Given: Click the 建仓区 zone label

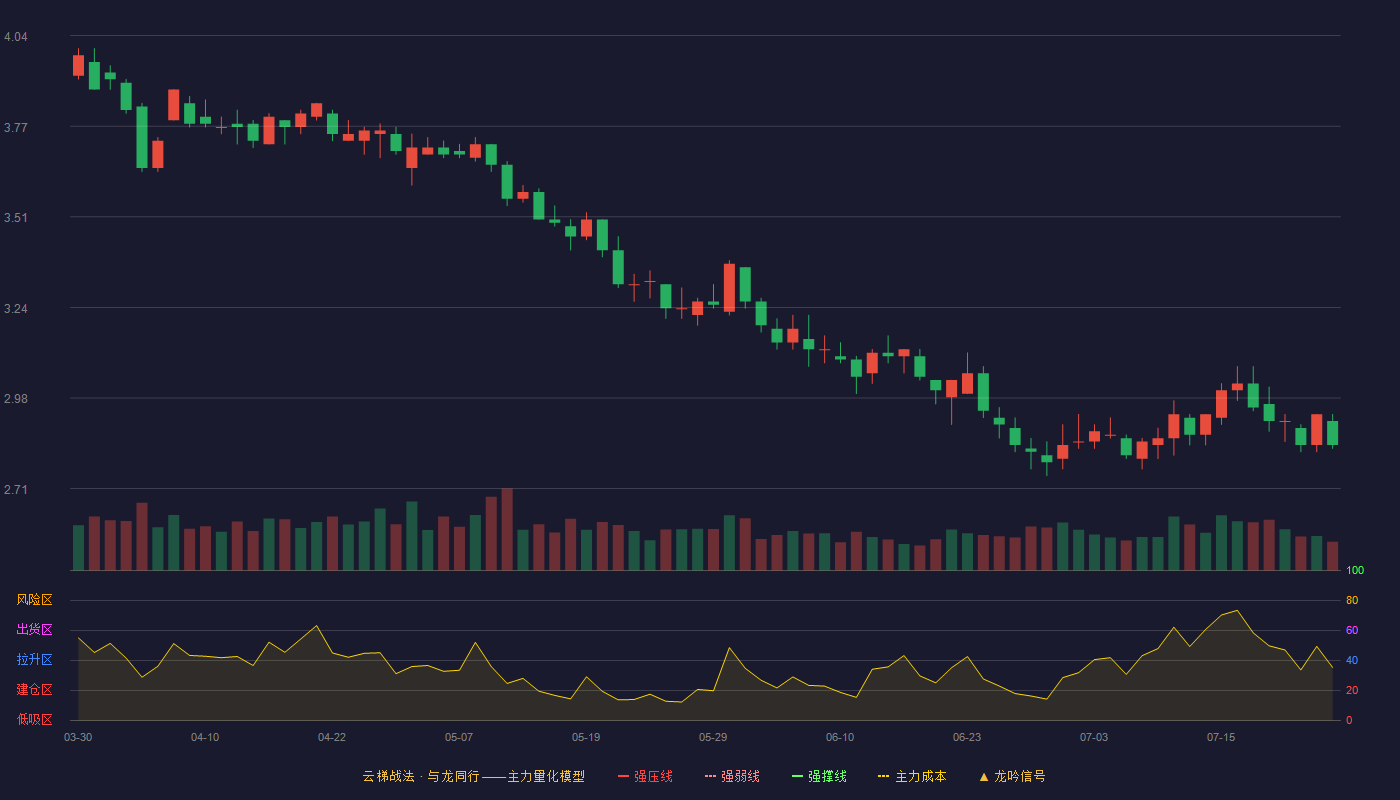Looking at the screenshot, I should 34,690.
